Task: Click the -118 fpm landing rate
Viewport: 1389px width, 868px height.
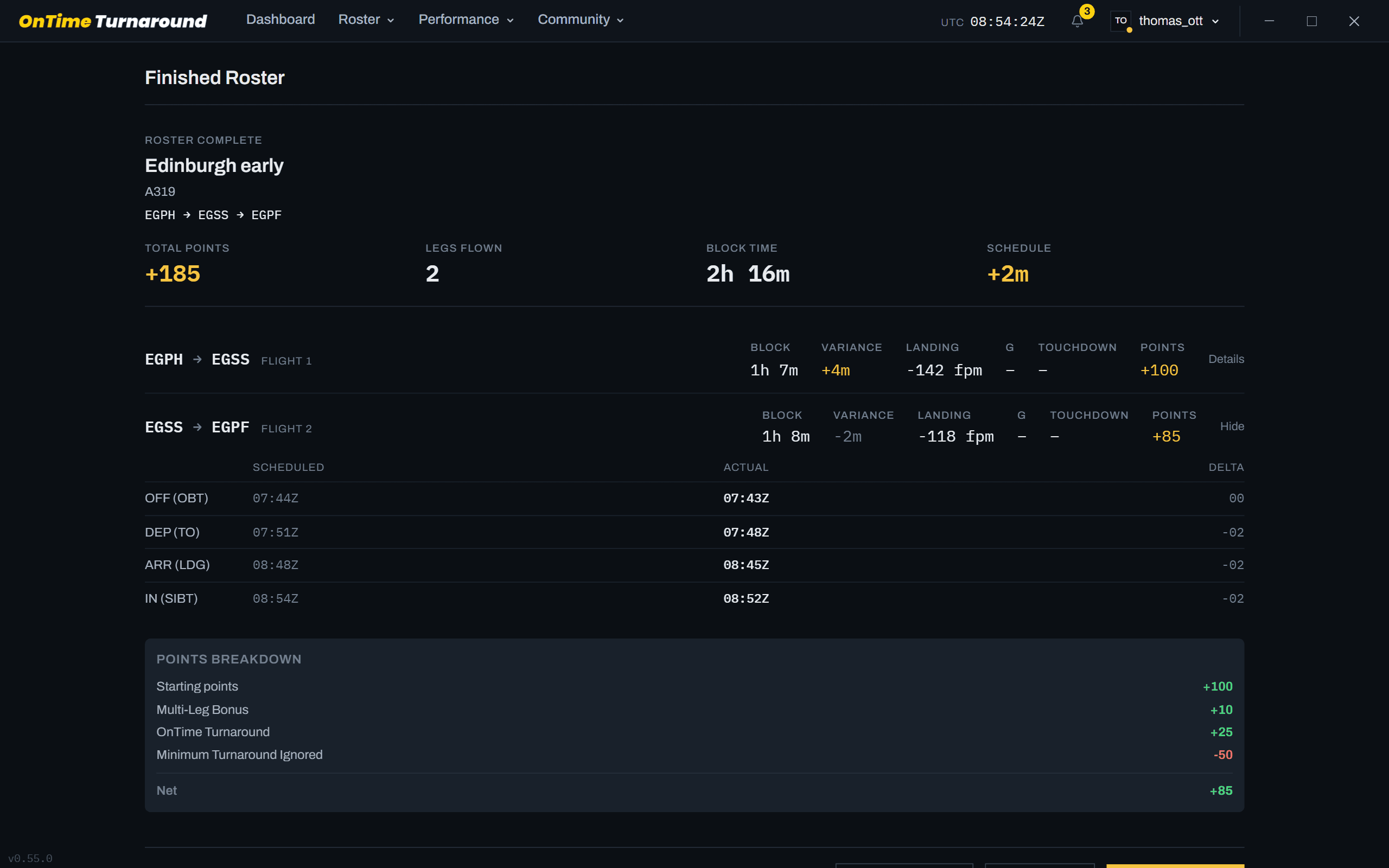Action: click(955, 437)
